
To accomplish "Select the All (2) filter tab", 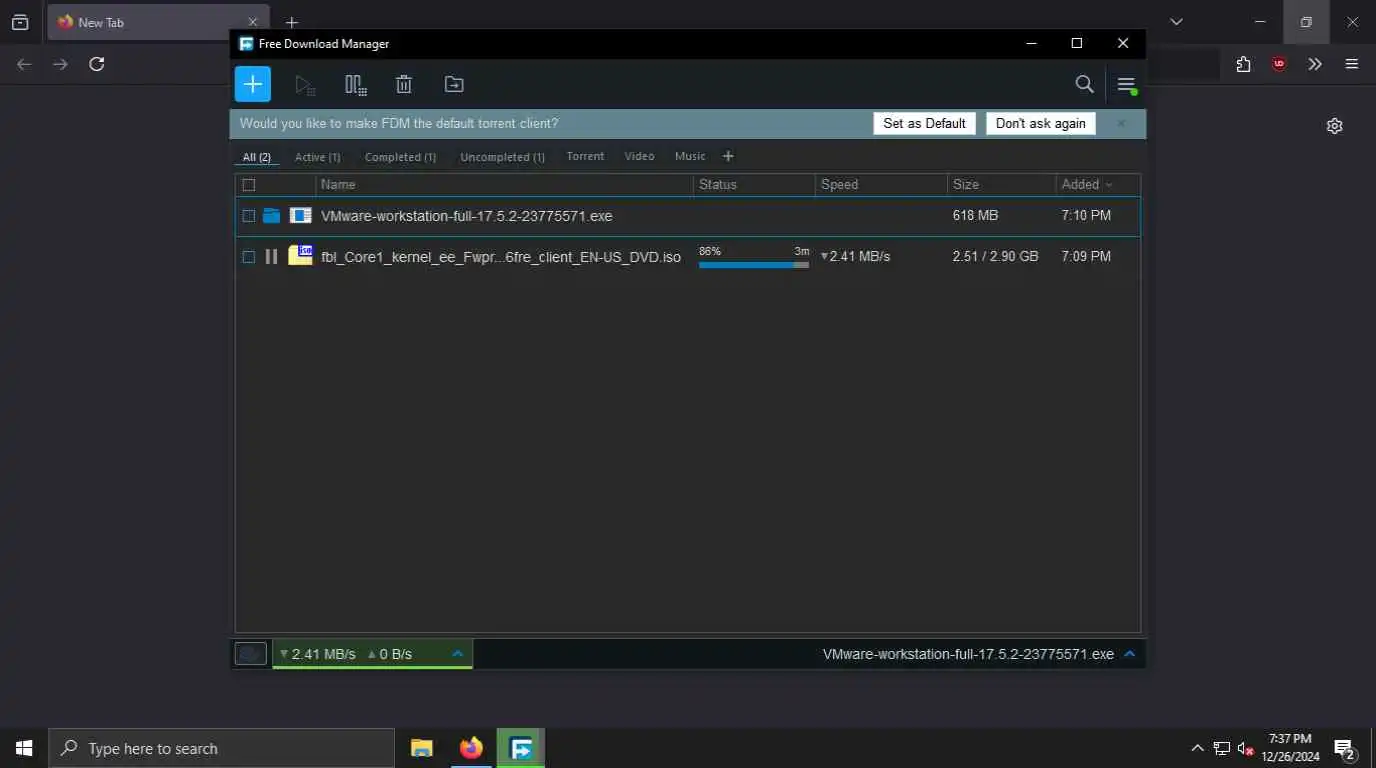I will [257, 157].
